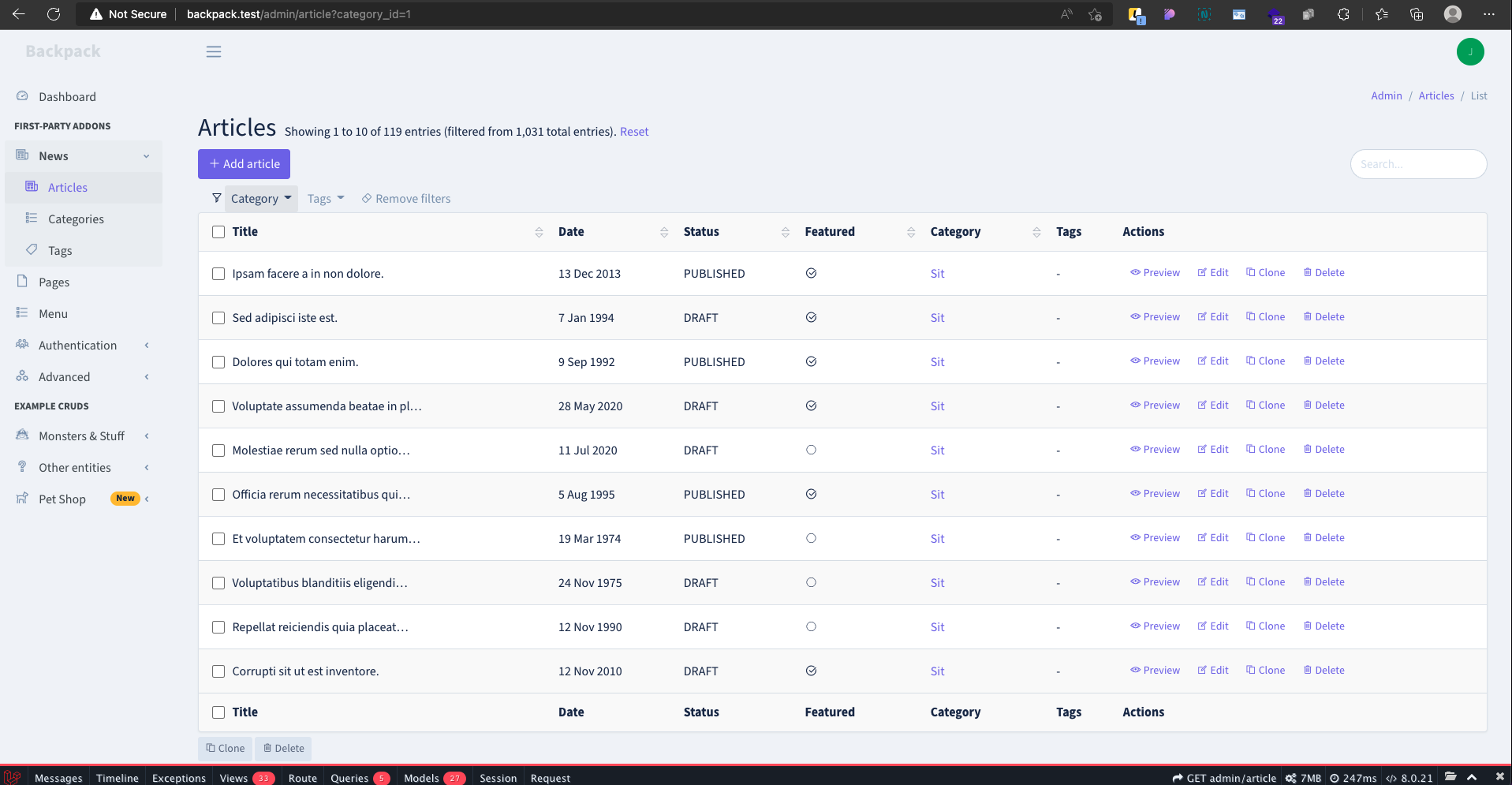Check the checkbox for 'Corrupti sit ut est inventore'

pyautogui.click(x=218, y=671)
